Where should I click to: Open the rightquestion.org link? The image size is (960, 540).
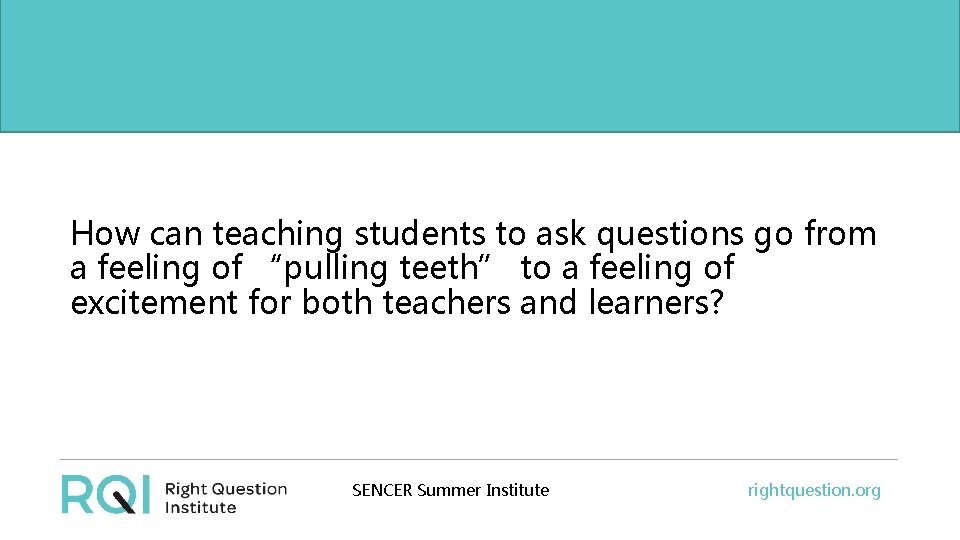pyautogui.click(x=814, y=490)
